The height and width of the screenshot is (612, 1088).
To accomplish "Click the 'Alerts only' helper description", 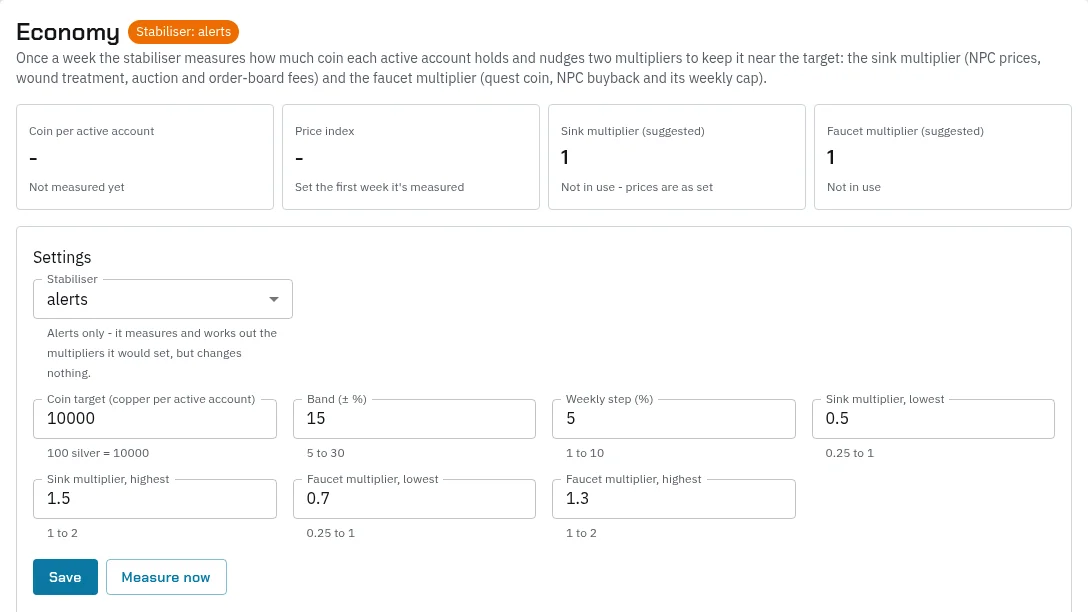I will pos(162,353).
